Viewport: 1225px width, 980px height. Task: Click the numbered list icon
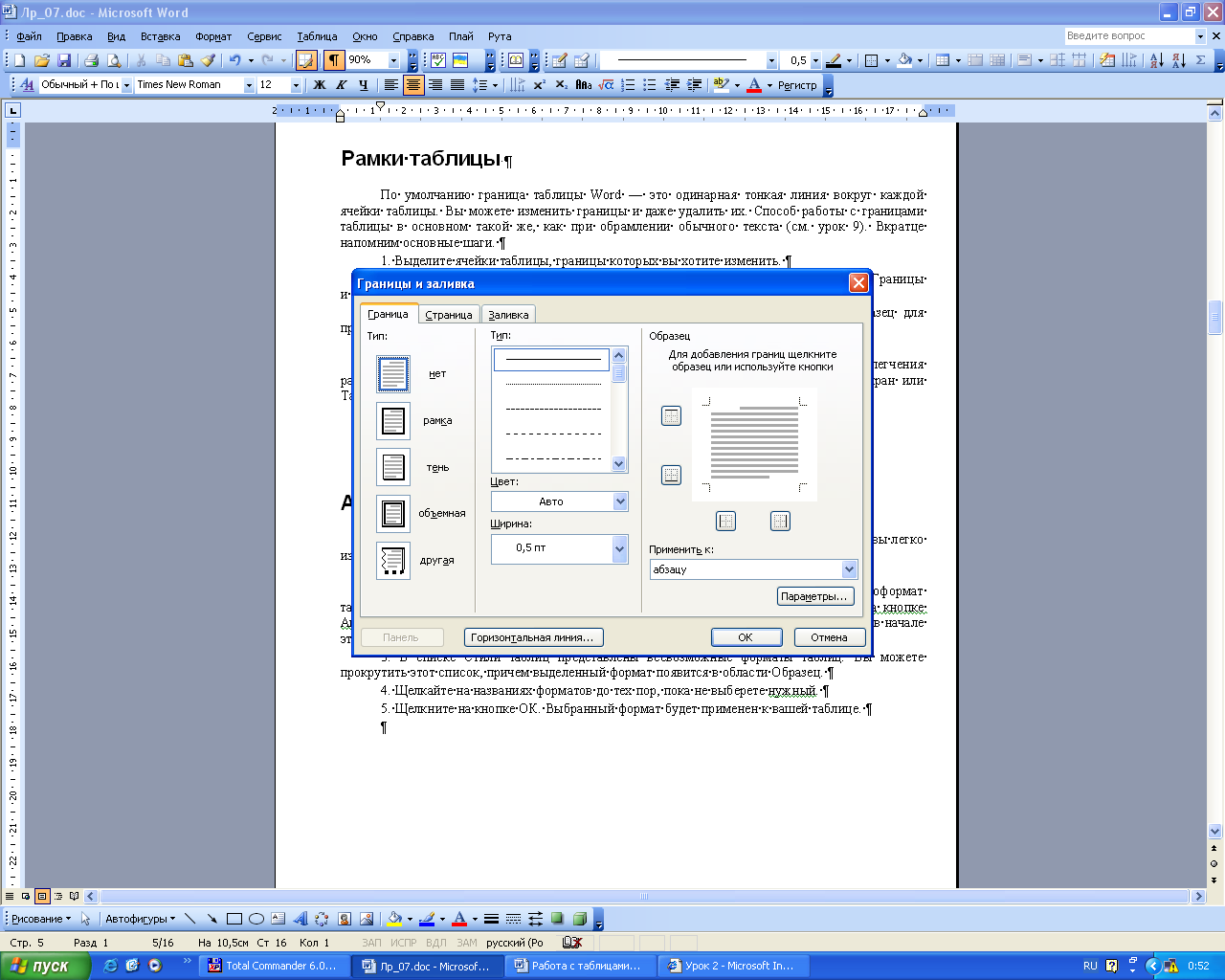628,85
